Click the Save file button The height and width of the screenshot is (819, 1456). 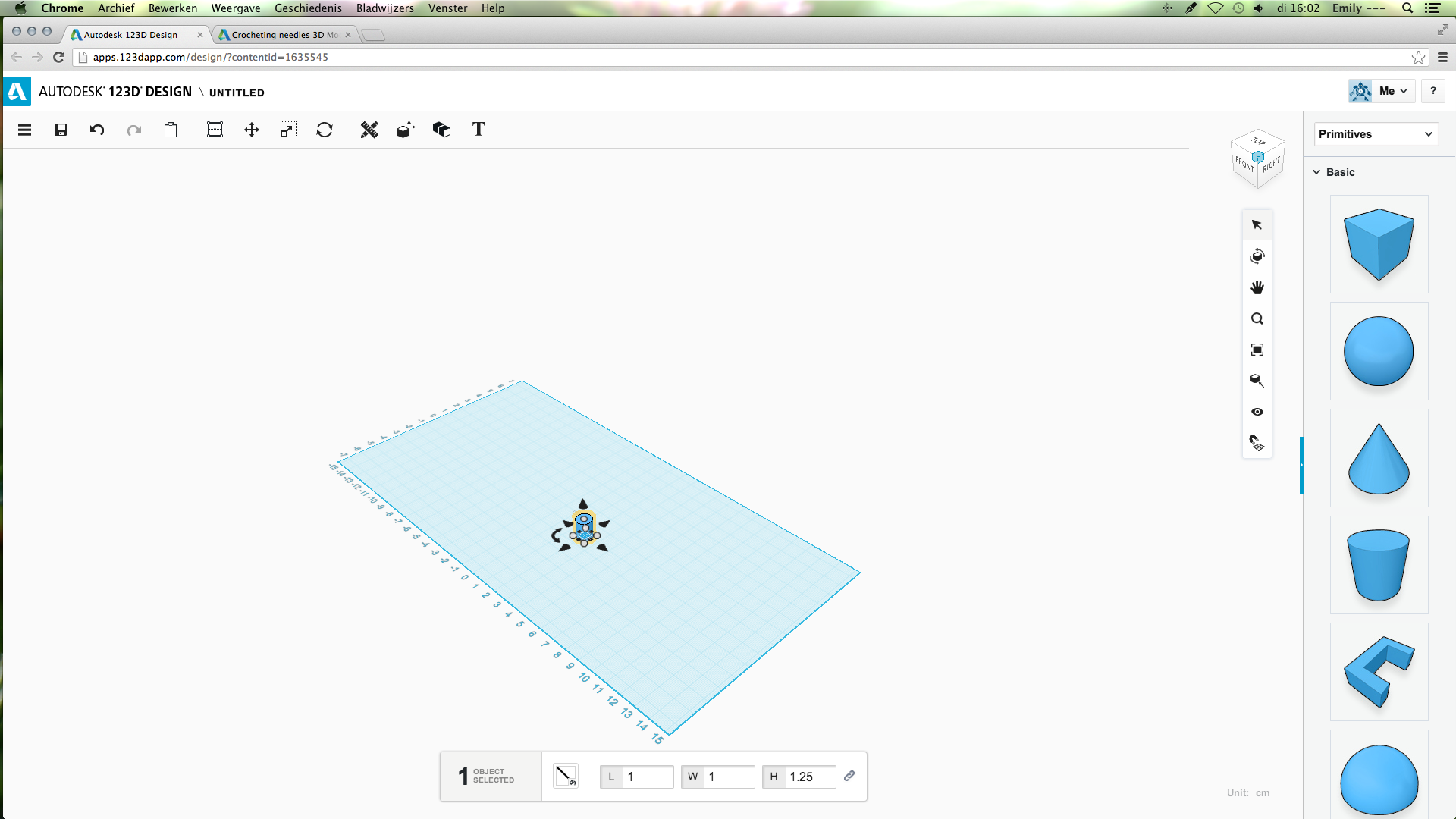[61, 129]
